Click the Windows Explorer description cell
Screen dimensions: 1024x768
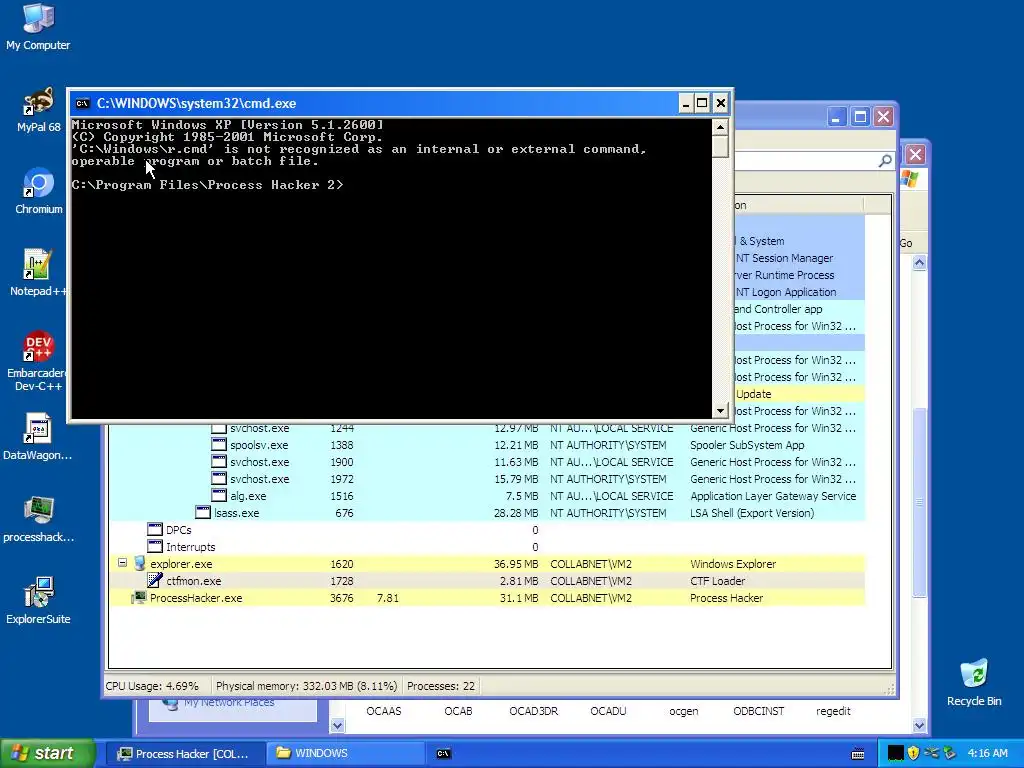(733, 564)
